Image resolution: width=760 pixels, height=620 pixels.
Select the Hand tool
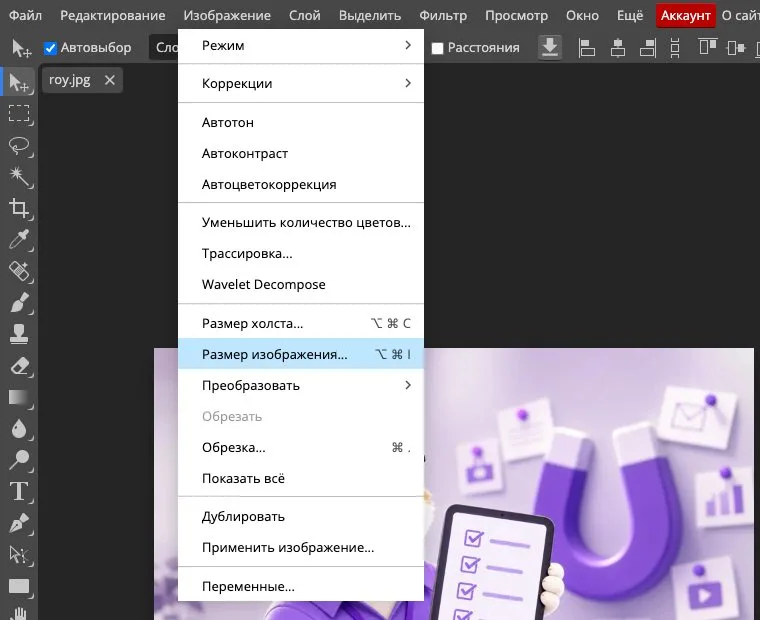[x=19, y=613]
